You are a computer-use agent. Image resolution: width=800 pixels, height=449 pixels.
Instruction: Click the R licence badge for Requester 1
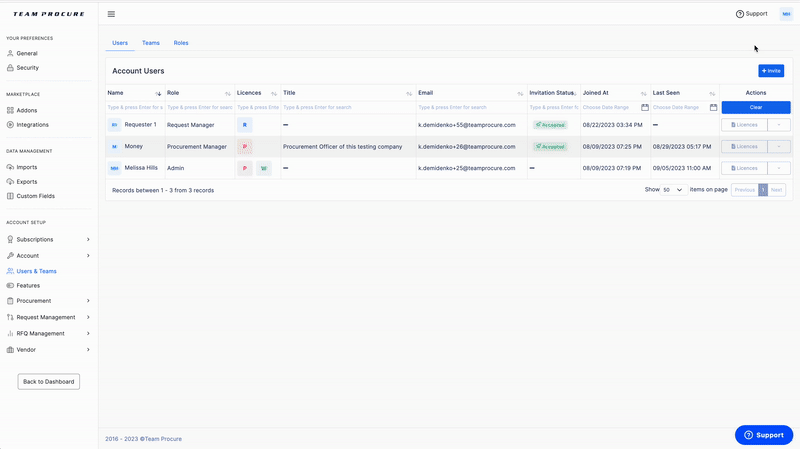[244, 125]
